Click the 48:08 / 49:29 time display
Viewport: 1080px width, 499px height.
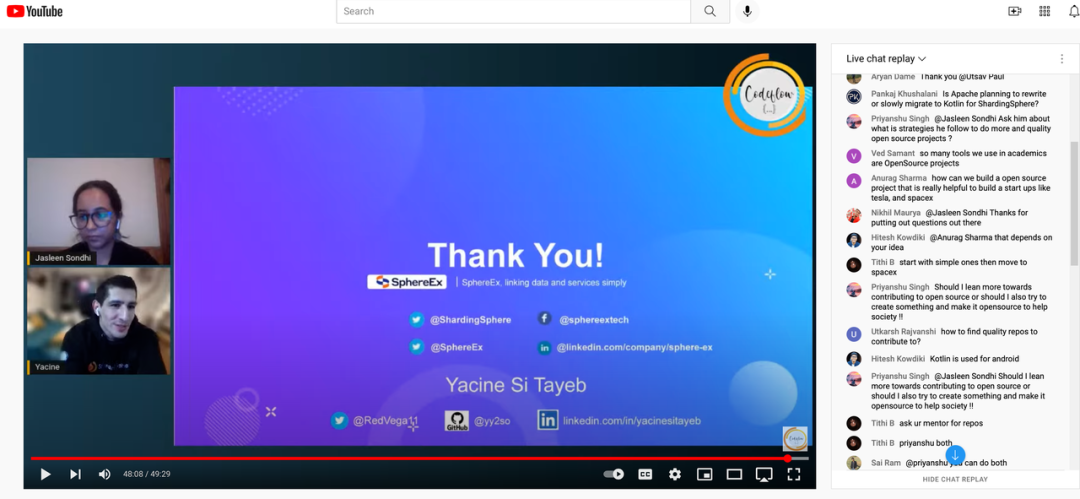coord(147,474)
